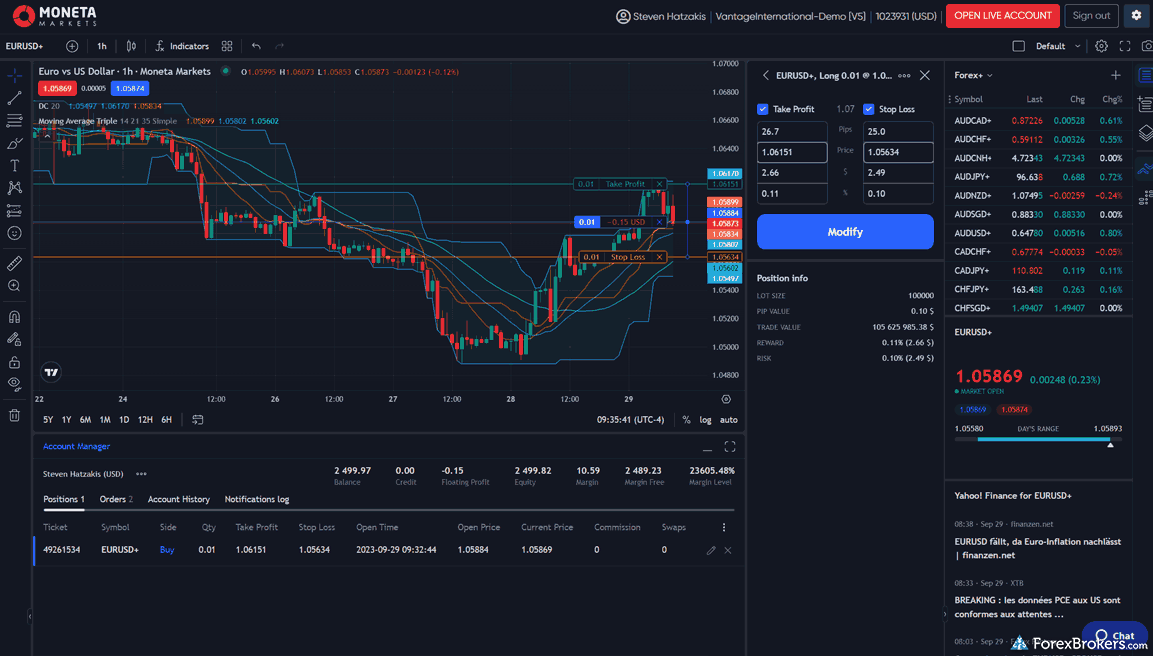1153x656 pixels.
Task: Click the blue buy price 1.05874 button
Action: (x=130, y=88)
